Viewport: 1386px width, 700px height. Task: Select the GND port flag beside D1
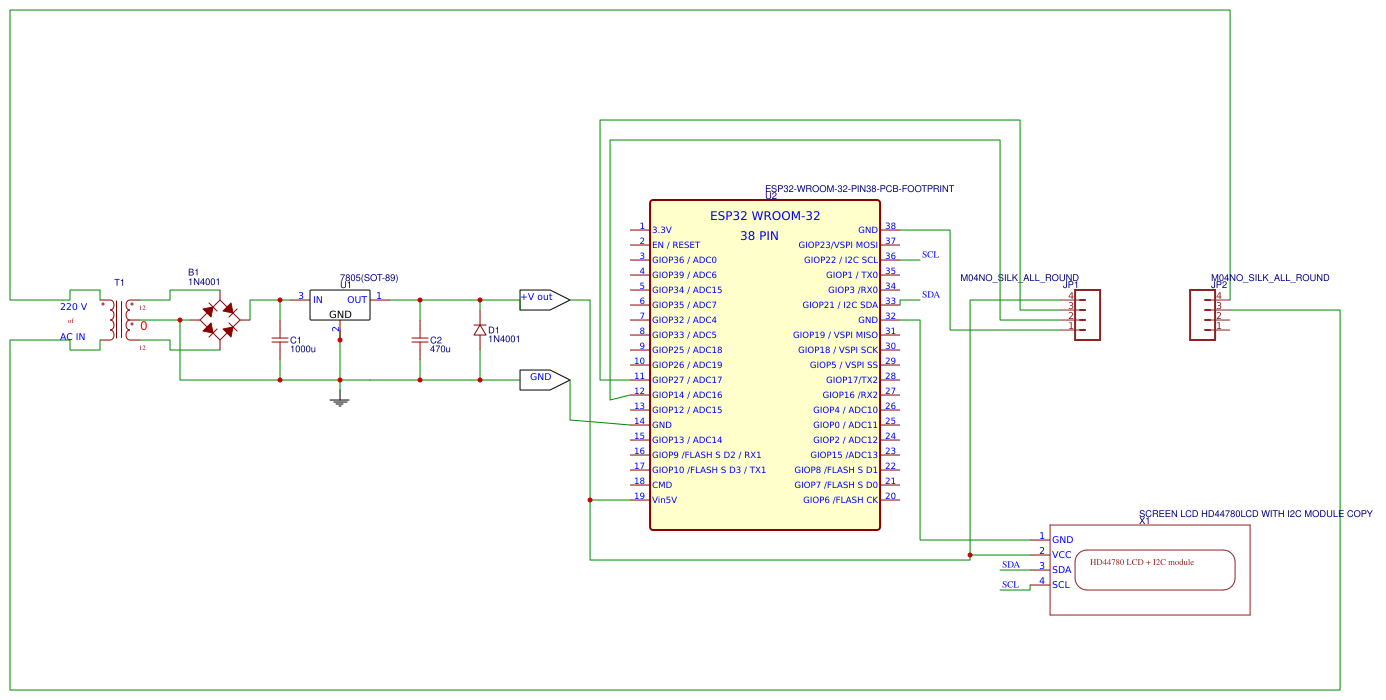pyautogui.click(x=545, y=379)
